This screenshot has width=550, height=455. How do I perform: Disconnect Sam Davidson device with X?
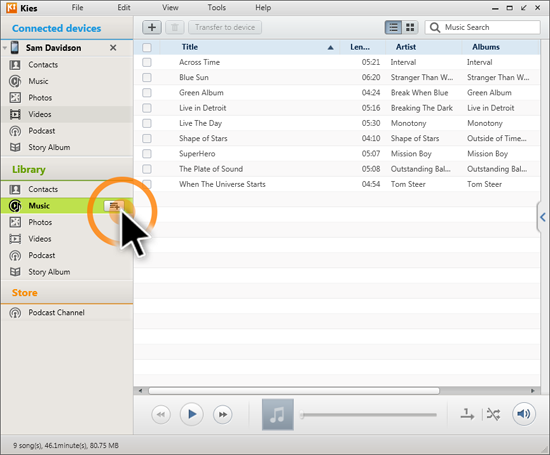[113, 48]
